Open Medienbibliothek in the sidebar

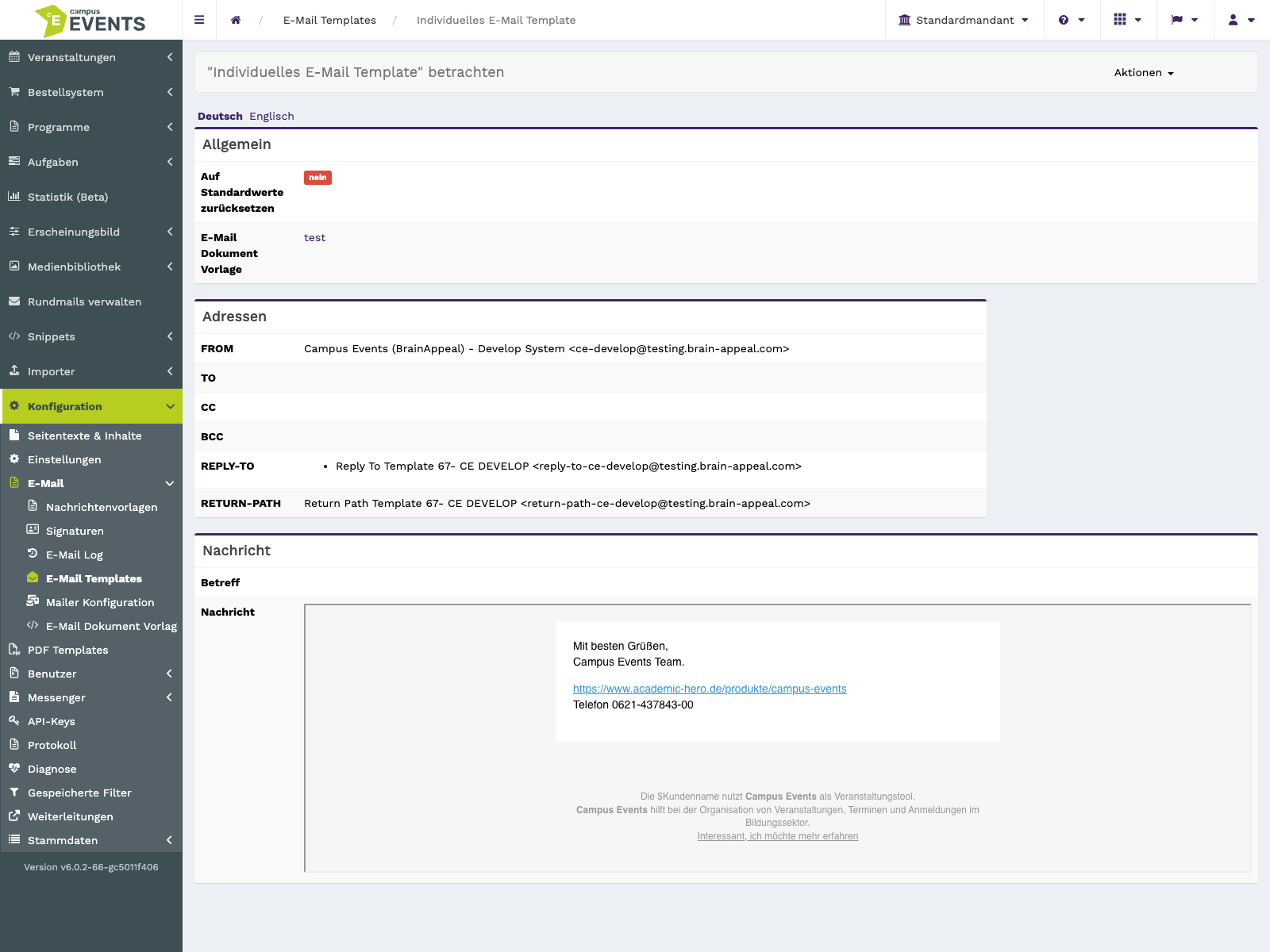(74, 267)
